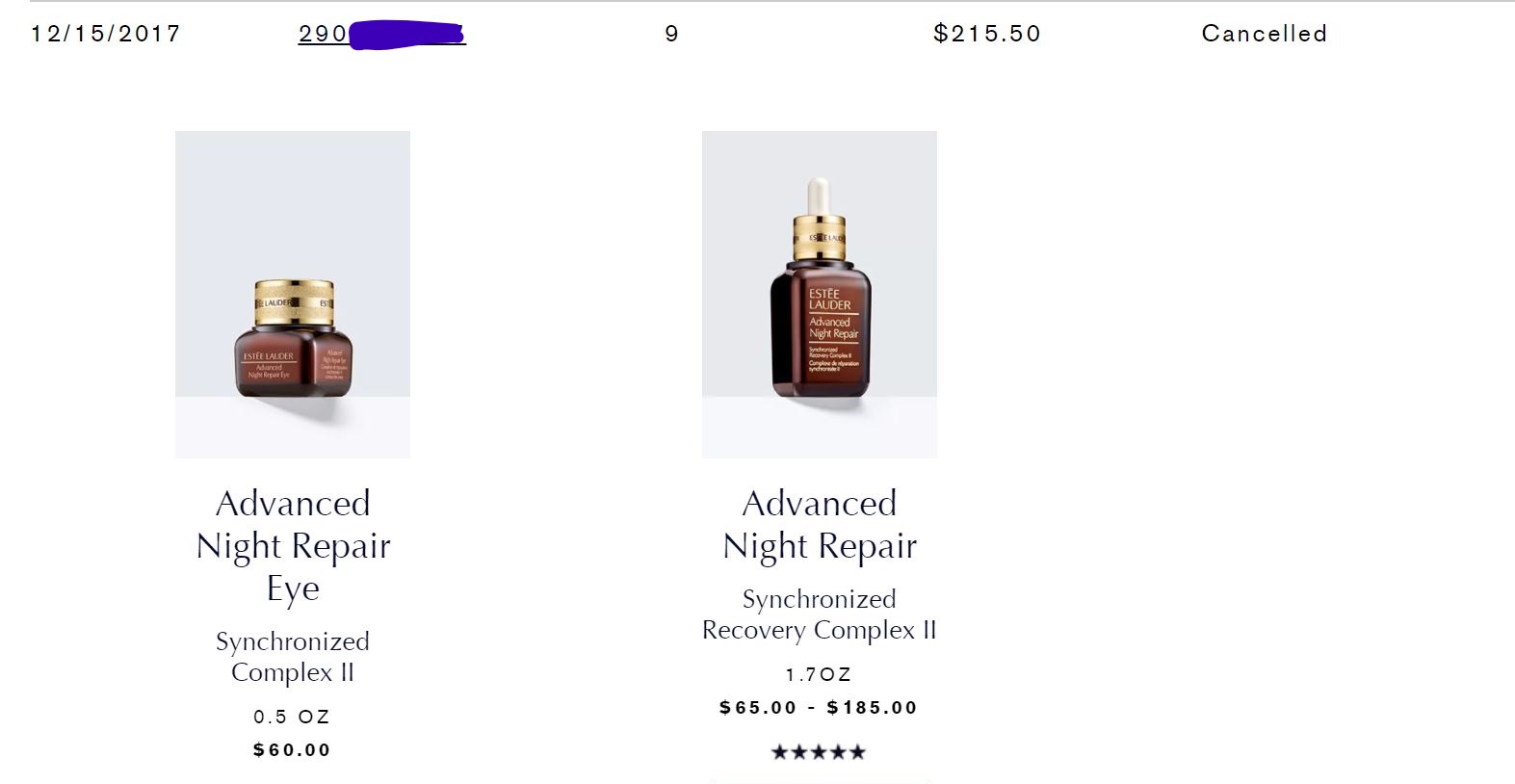Click the fifth star in the rating
Screen dimensions: 1515x784
coord(857,752)
